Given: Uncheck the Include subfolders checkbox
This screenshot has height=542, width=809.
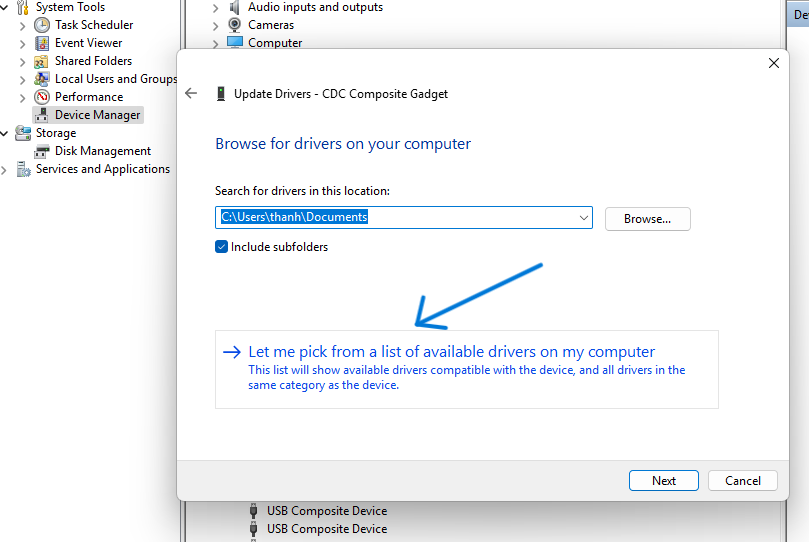Looking at the screenshot, I should pos(222,247).
